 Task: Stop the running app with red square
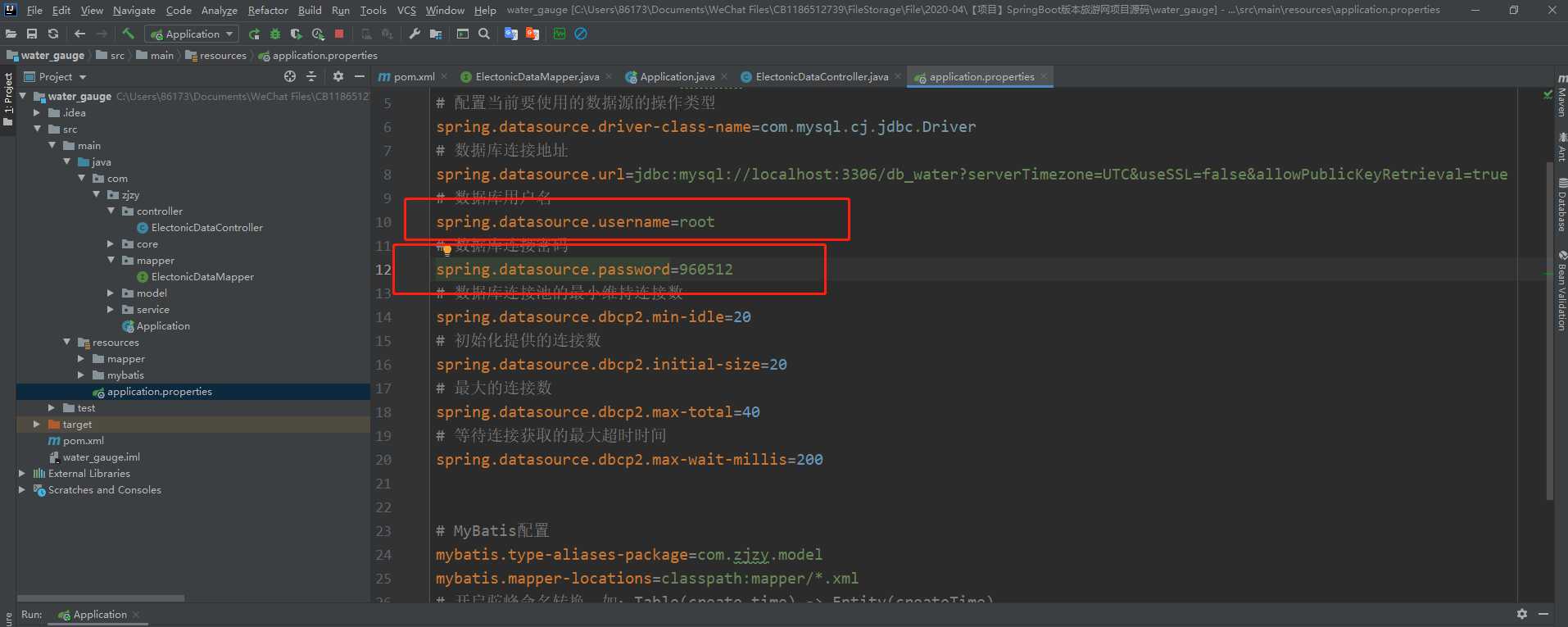pos(339,34)
